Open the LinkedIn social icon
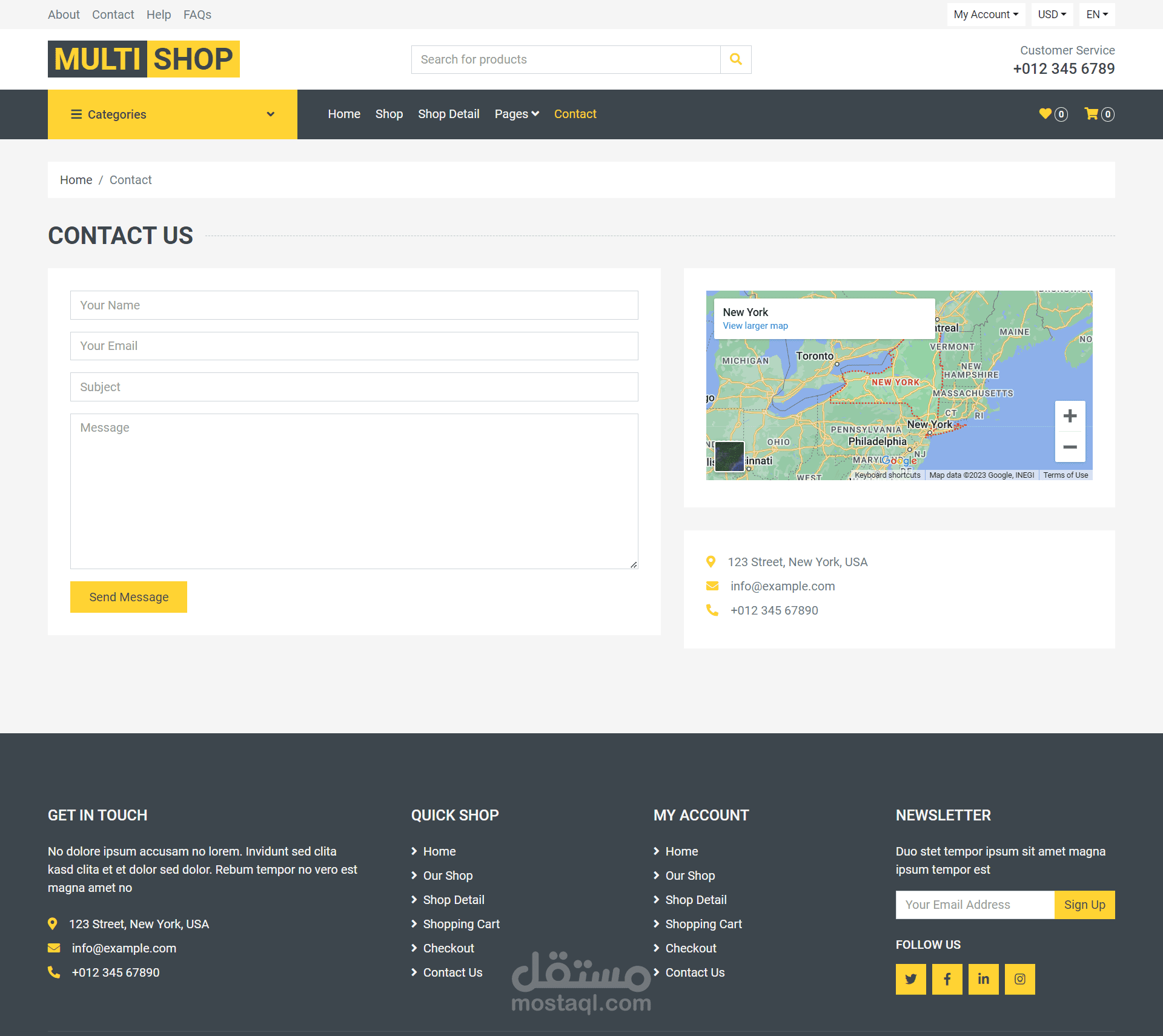The height and width of the screenshot is (1036, 1163). 983,979
